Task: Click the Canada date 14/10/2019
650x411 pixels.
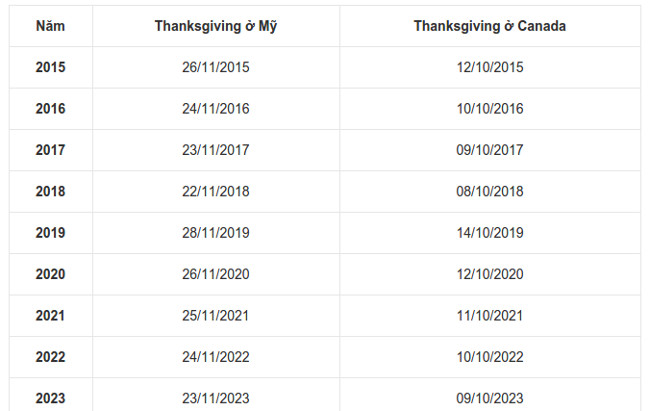Action: [490, 233]
